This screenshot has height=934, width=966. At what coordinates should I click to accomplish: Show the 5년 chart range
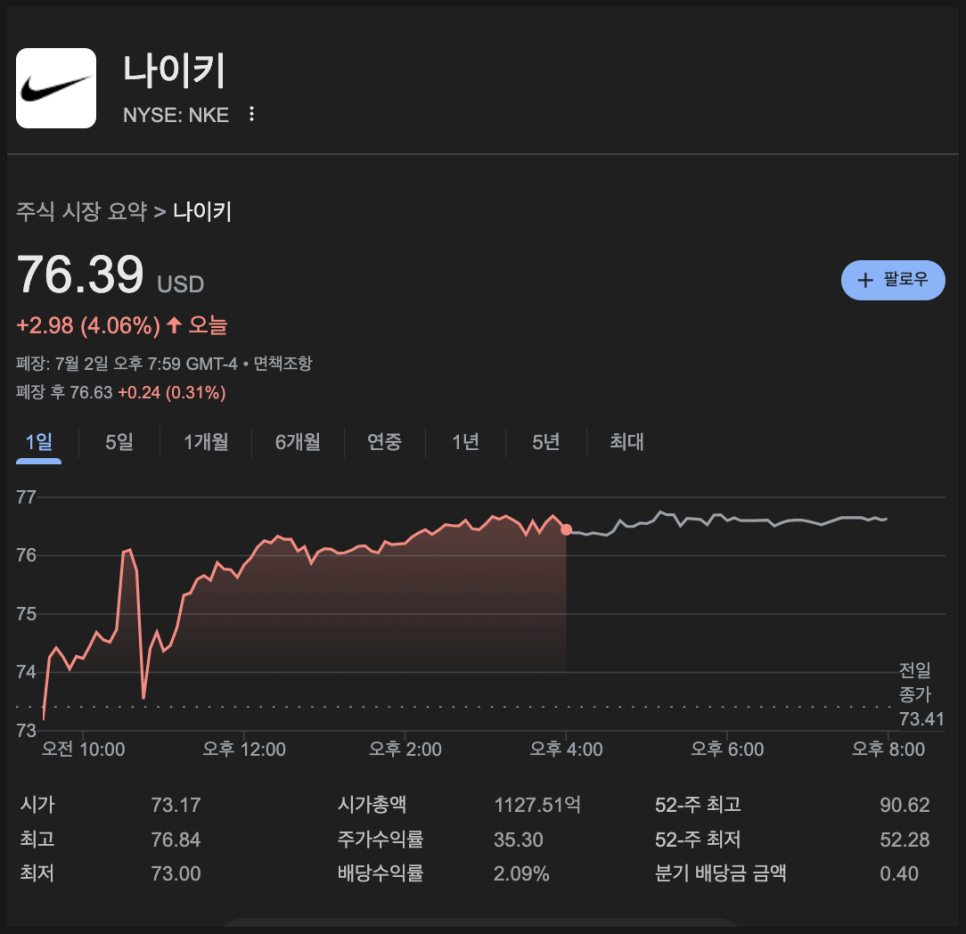pos(546,442)
